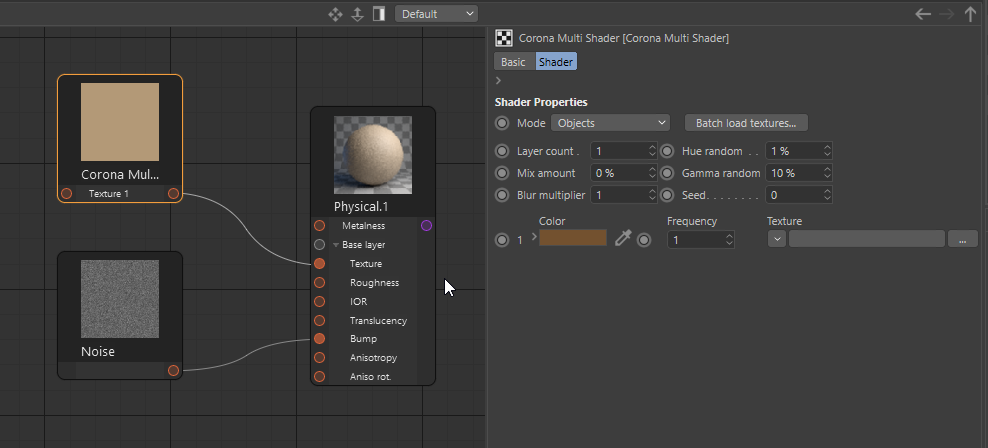Toggle the Seed animation dot
The height and width of the screenshot is (448, 988).
(667, 195)
